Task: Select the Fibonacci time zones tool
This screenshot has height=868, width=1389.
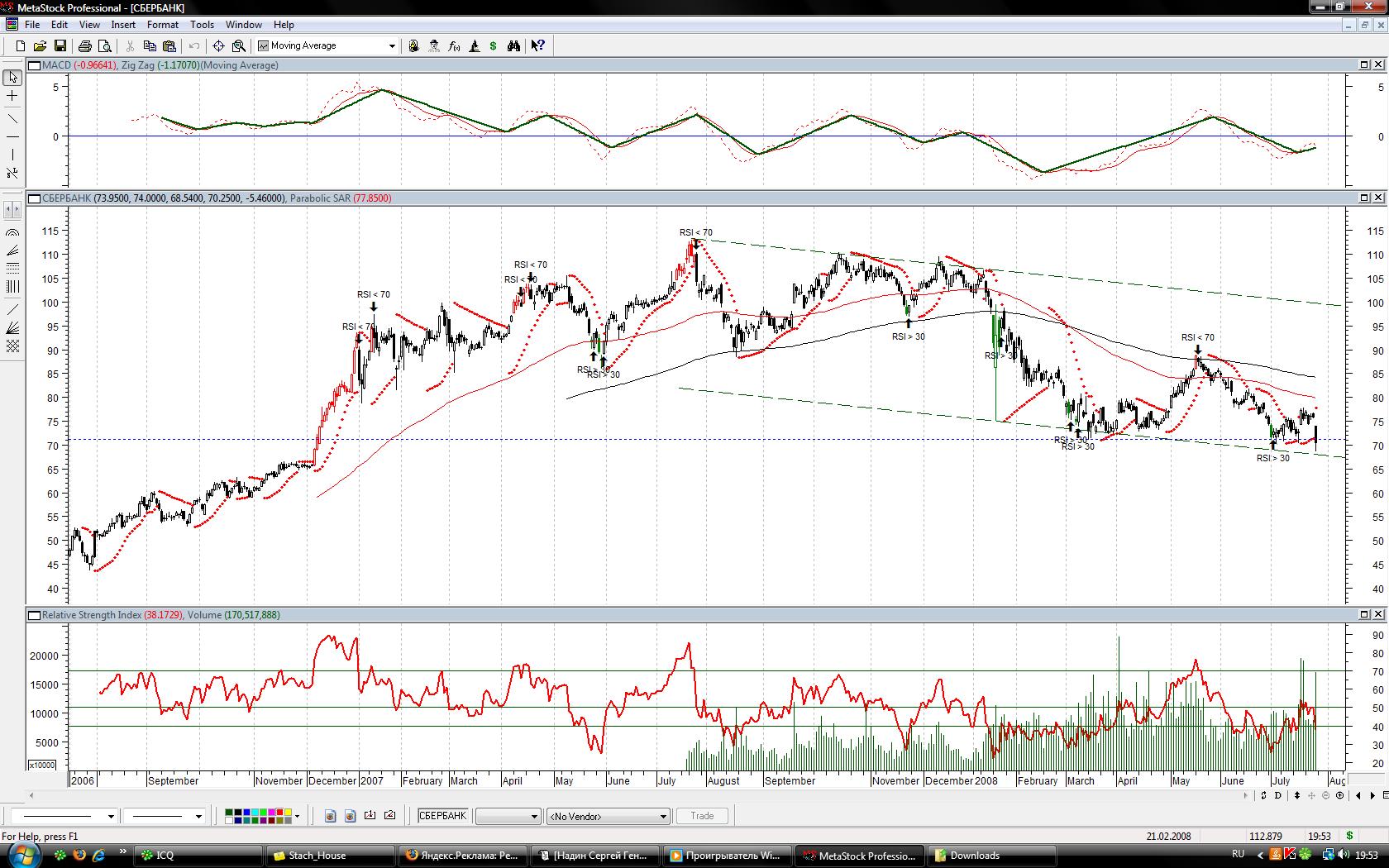Action: pos(12,287)
